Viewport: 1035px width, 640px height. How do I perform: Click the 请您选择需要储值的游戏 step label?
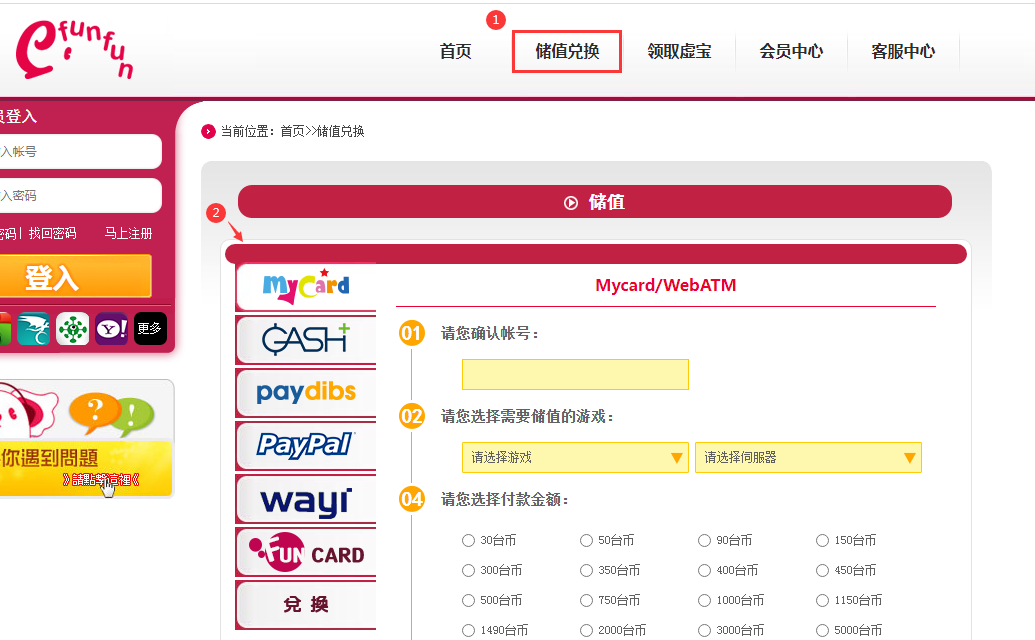[527, 416]
